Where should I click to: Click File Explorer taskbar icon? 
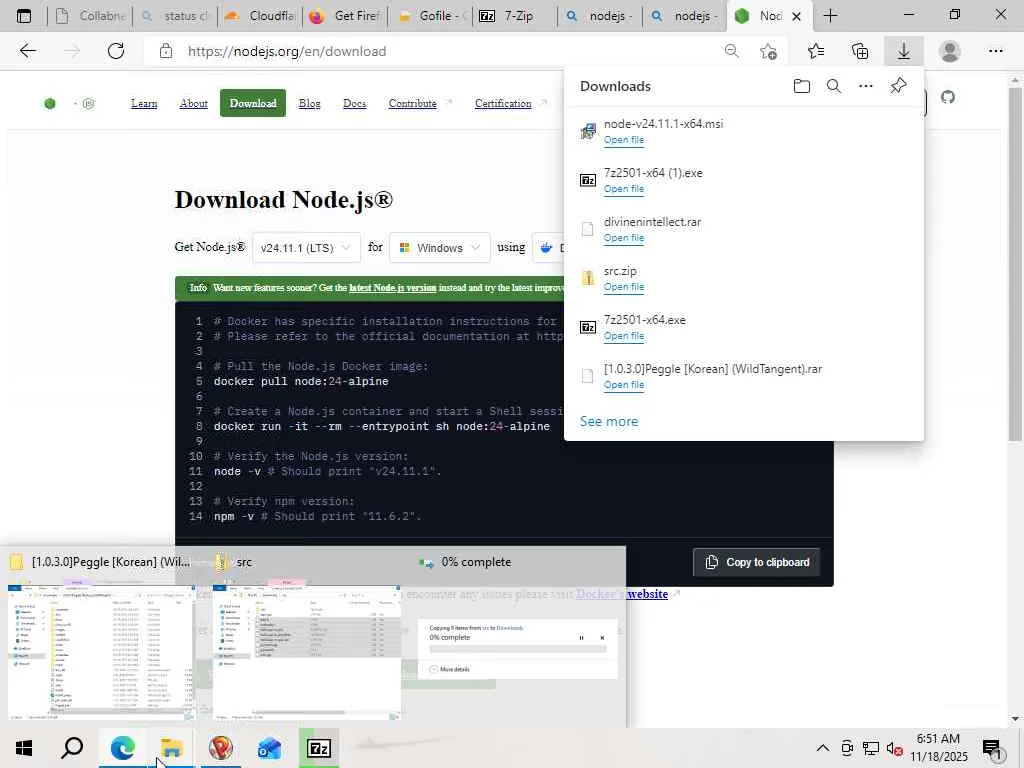(x=171, y=748)
